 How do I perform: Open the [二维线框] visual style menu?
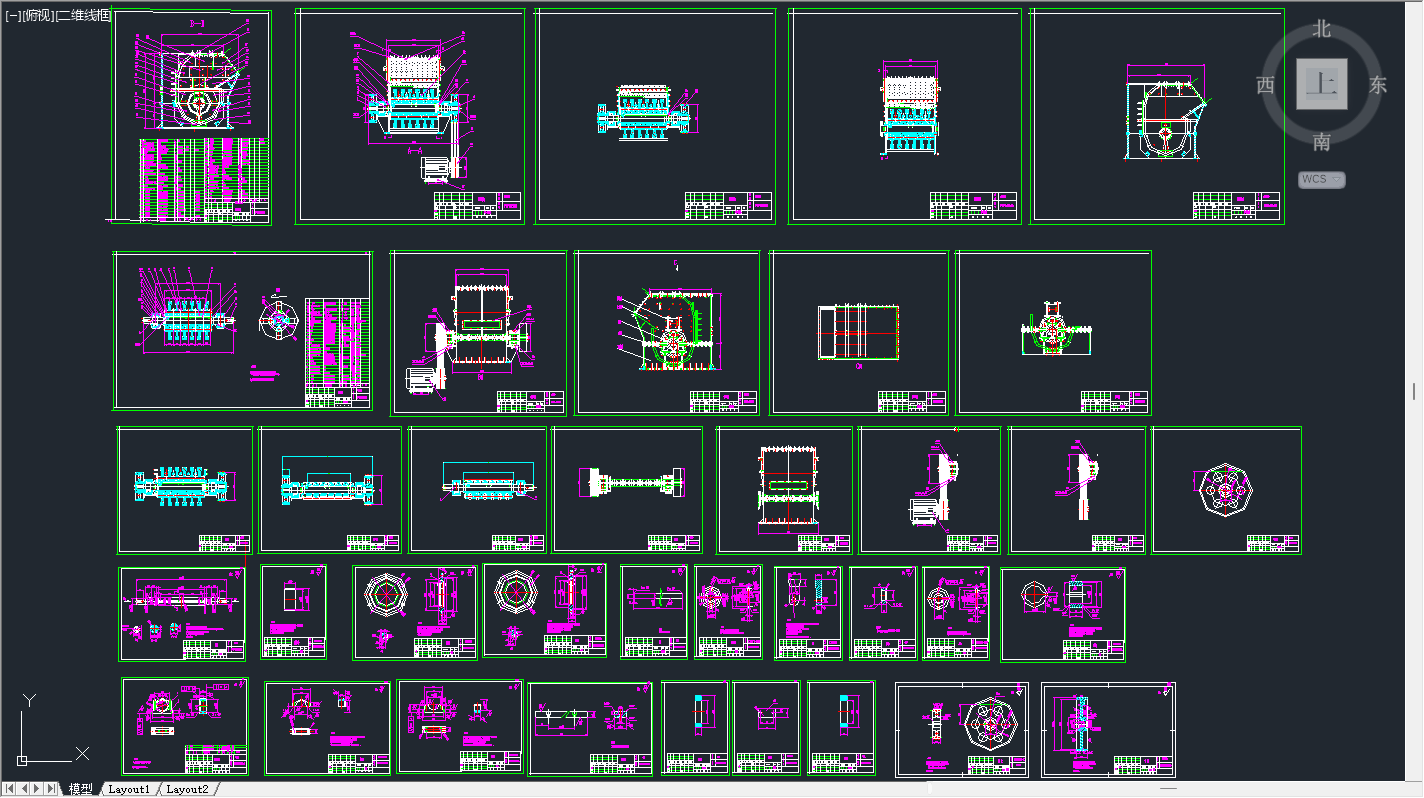click(x=82, y=15)
